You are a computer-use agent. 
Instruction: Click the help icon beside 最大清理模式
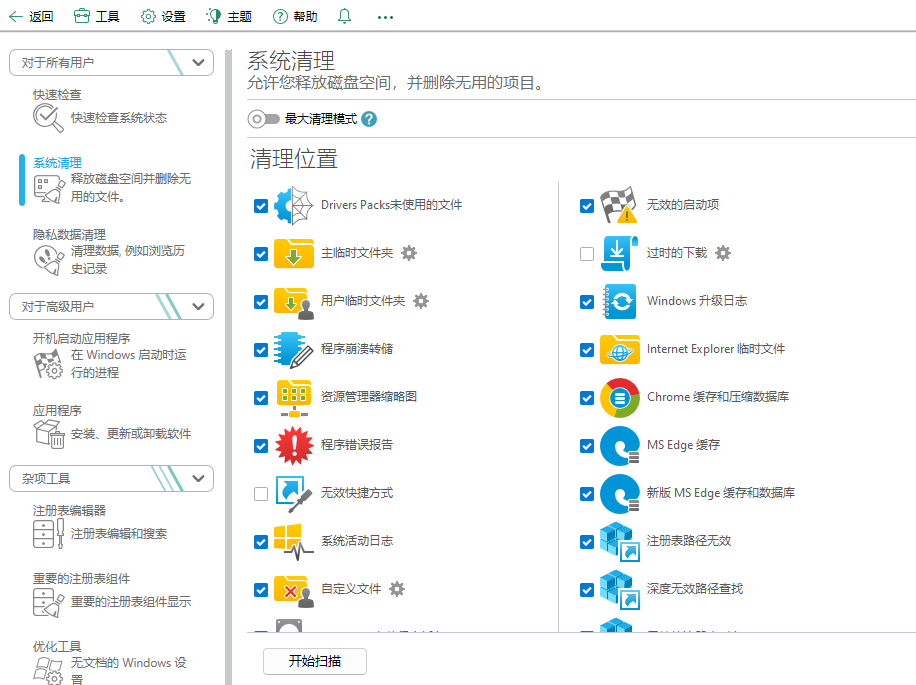point(369,119)
